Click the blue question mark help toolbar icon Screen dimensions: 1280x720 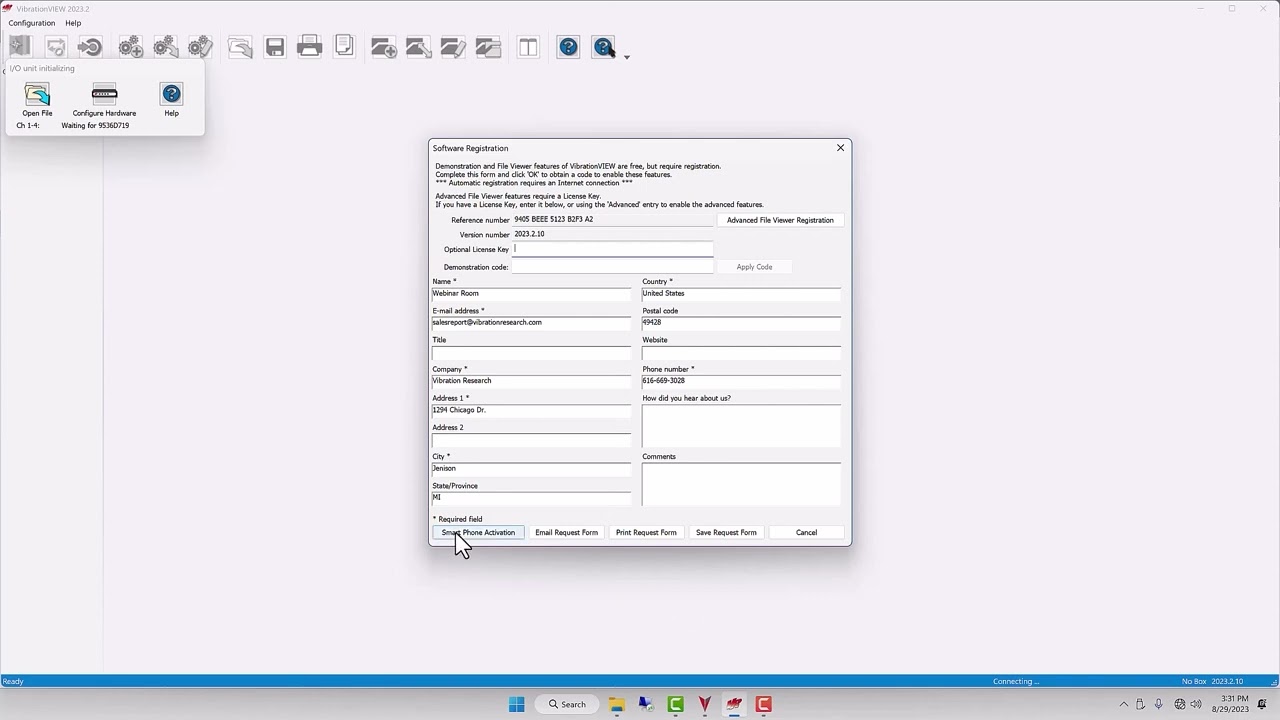click(x=568, y=47)
